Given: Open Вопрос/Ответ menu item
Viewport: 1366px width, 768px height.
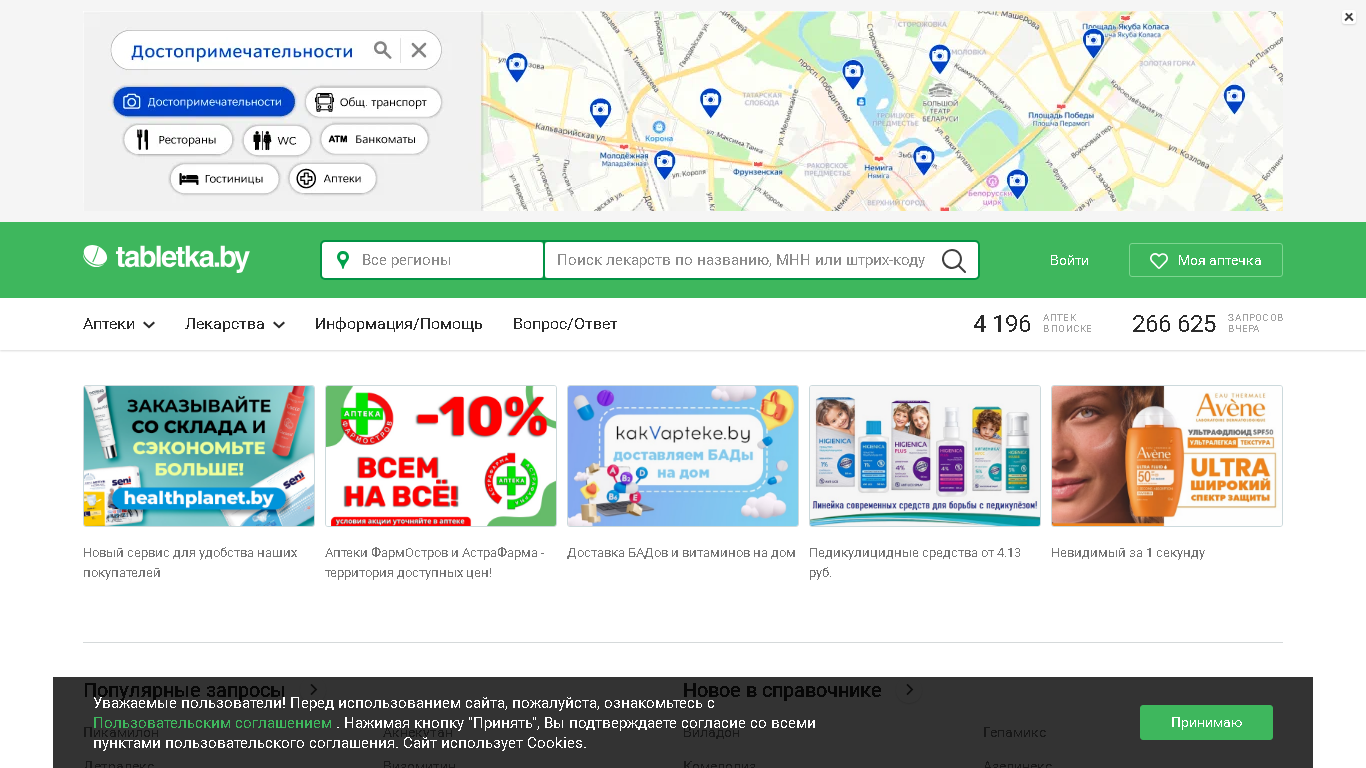Looking at the screenshot, I should (565, 324).
